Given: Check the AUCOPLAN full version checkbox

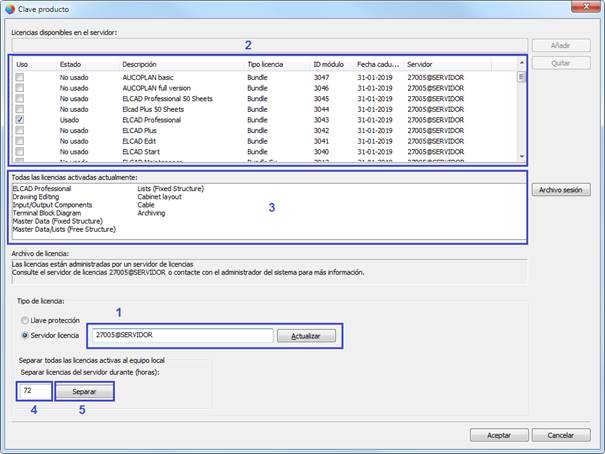Looking at the screenshot, I should tap(20, 88).
